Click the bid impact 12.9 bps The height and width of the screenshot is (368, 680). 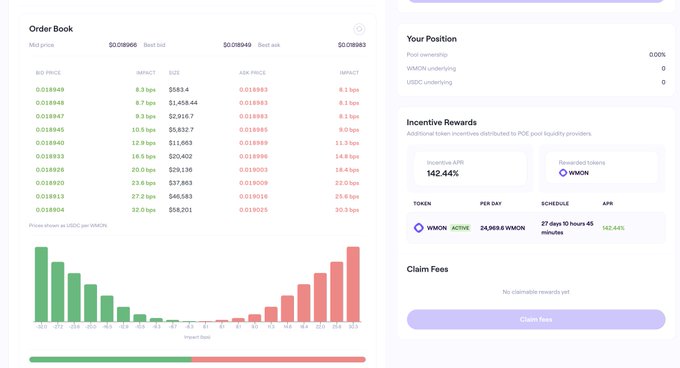tap(144, 143)
